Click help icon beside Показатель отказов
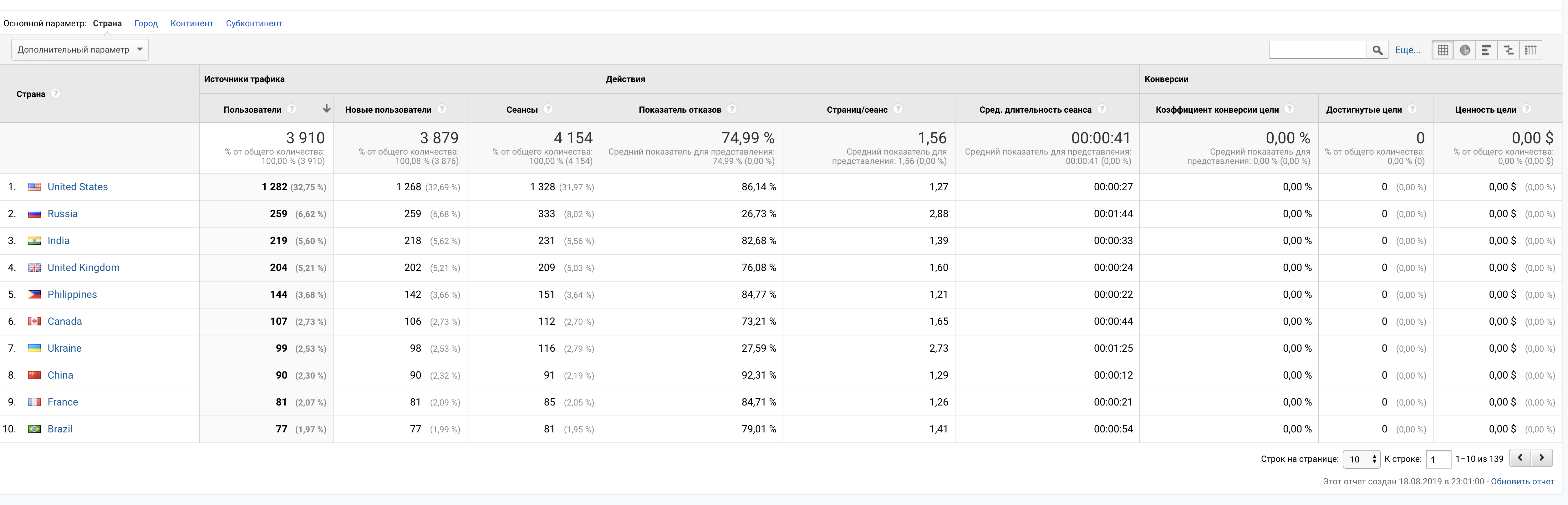Image resolution: width=1568 pixels, height=505 pixels. 732,109
